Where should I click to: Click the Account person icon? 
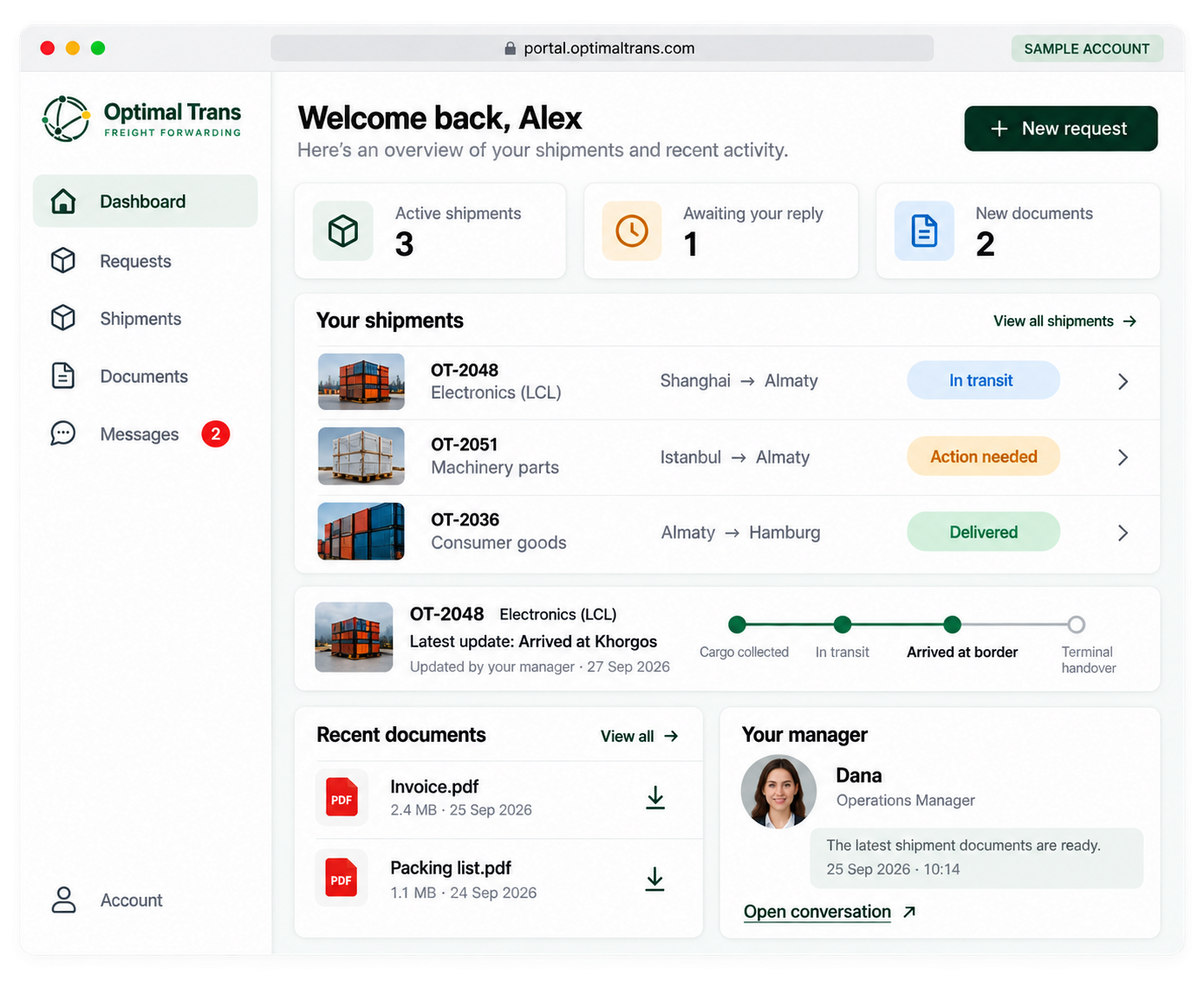[x=63, y=900]
